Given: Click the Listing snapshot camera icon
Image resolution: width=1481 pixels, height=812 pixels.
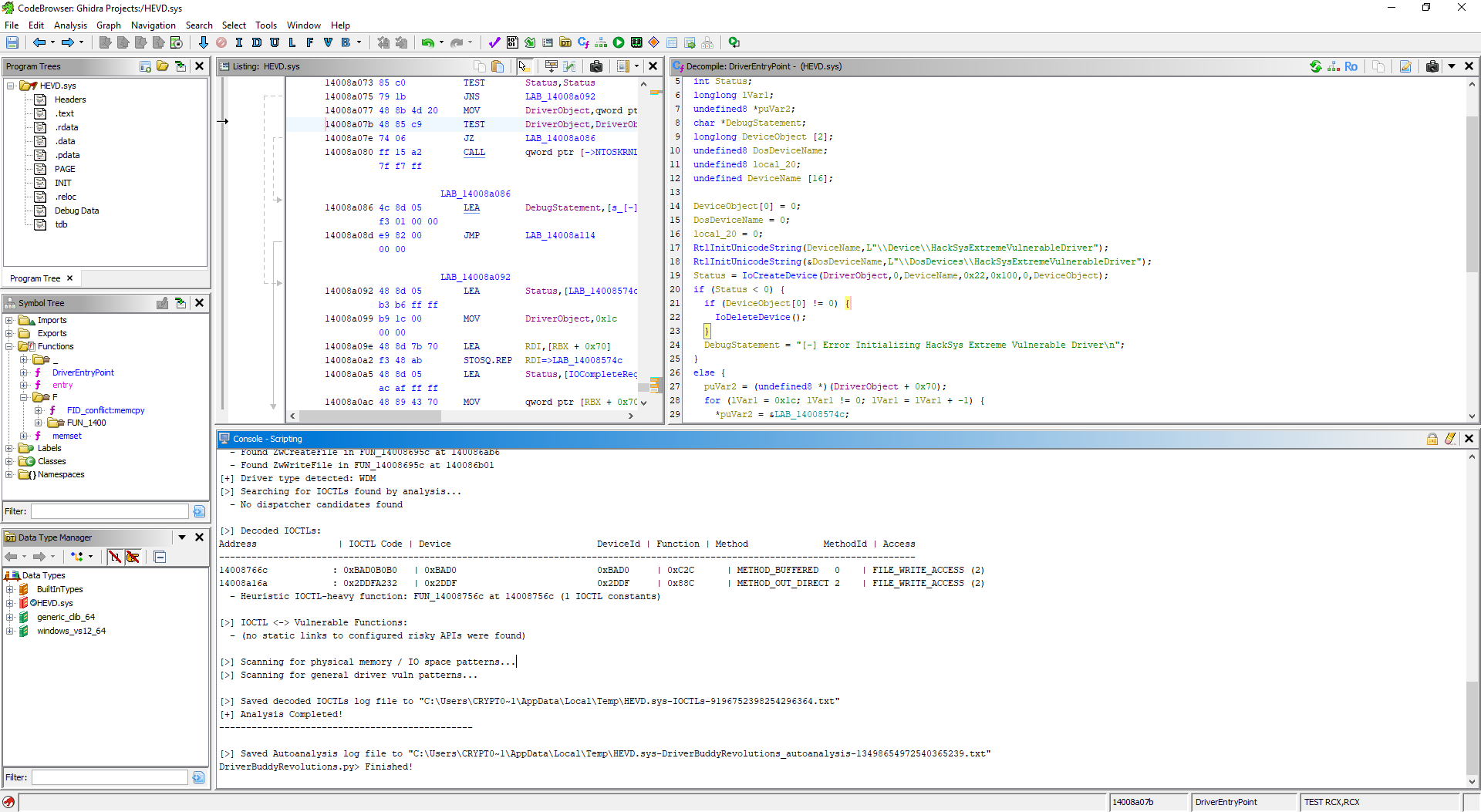Looking at the screenshot, I should 596,66.
